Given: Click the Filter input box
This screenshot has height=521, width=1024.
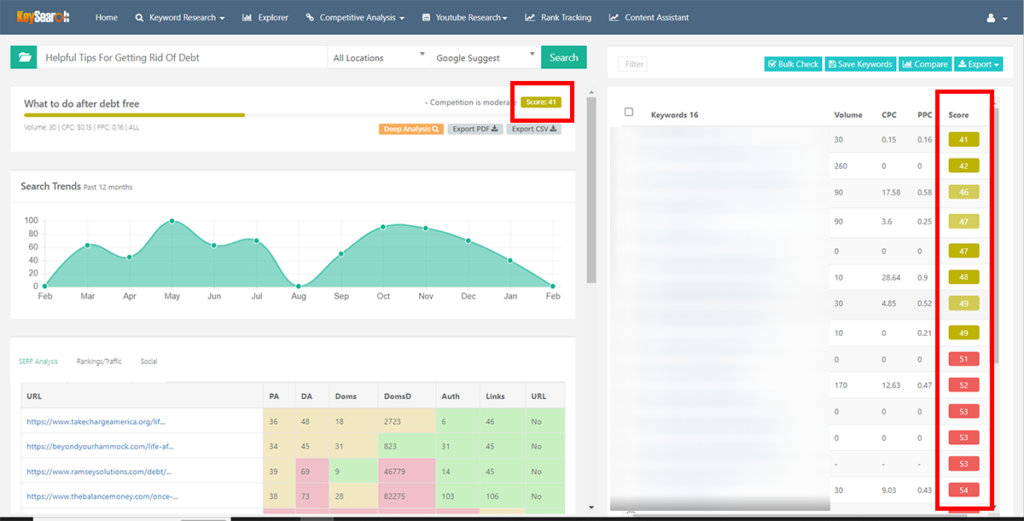Looking at the screenshot, I should click(x=633, y=64).
